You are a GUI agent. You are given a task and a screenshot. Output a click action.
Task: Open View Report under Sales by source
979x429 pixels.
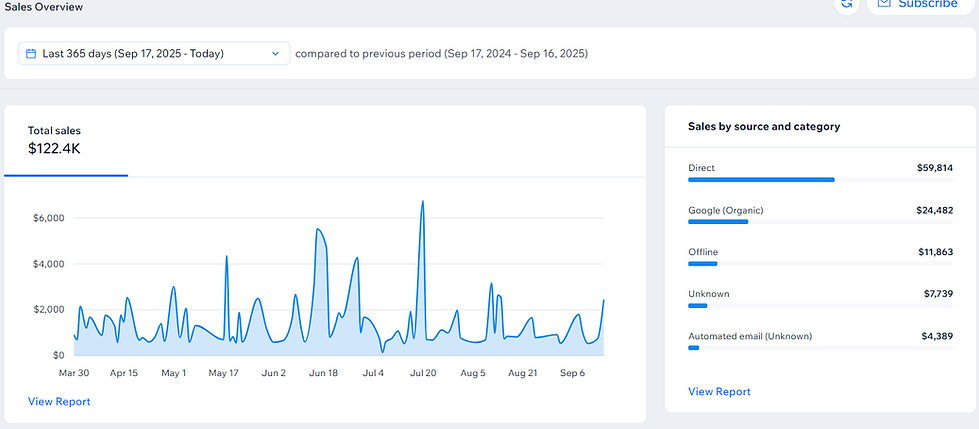coord(719,392)
